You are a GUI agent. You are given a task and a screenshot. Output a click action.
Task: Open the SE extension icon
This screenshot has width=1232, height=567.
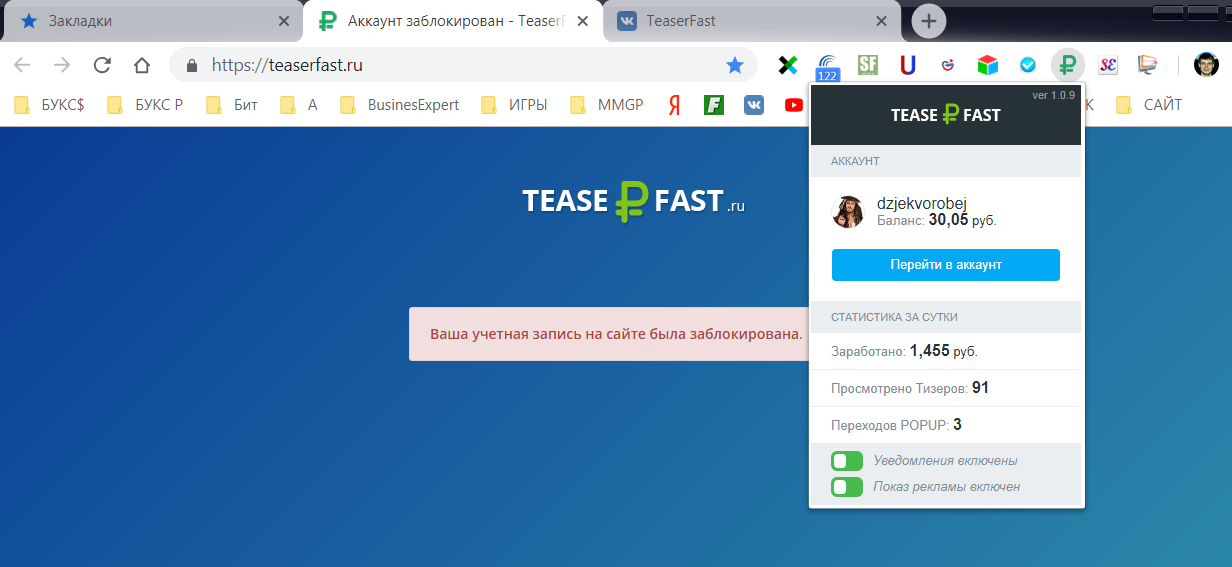pos(1108,65)
